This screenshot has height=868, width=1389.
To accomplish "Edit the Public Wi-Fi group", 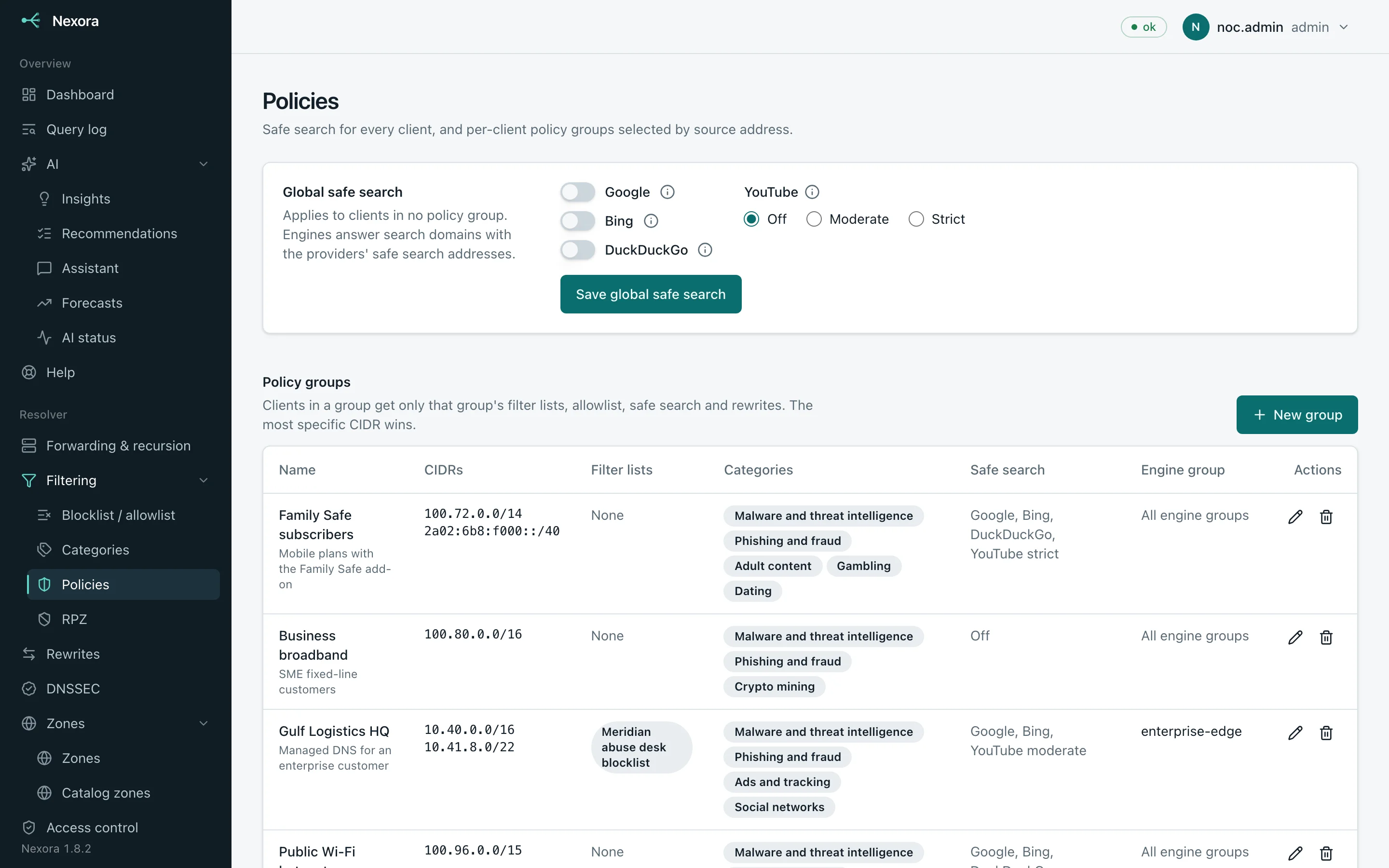I will [x=1295, y=853].
